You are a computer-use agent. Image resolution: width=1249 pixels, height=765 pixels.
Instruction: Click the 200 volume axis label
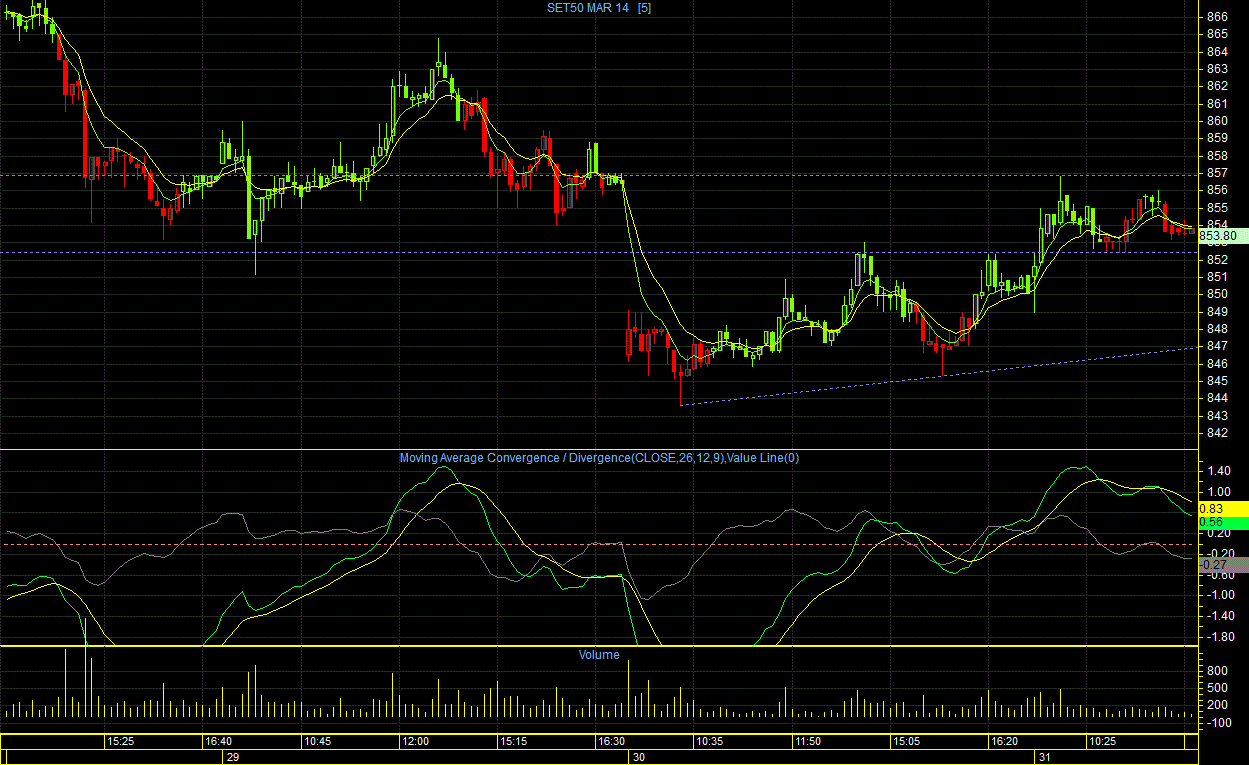click(x=1217, y=705)
